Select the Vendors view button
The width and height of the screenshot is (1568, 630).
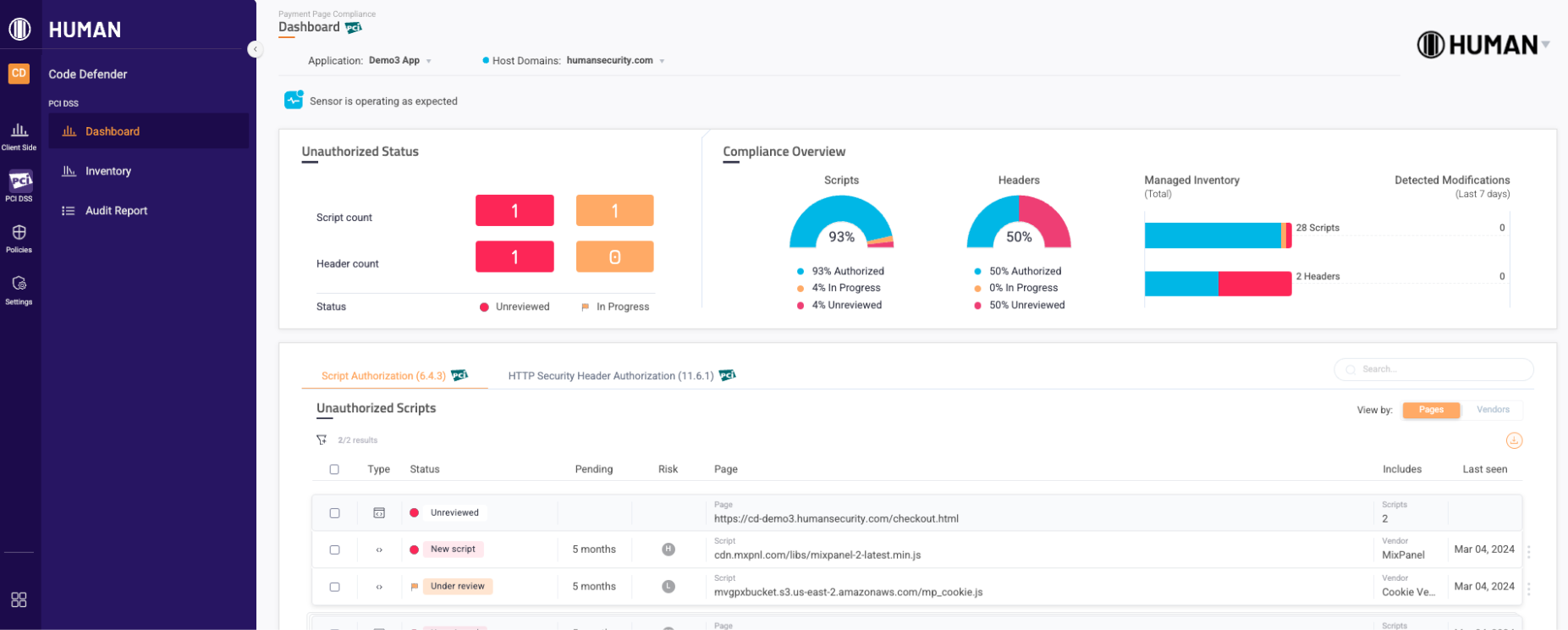click(x=1493, y=410)
